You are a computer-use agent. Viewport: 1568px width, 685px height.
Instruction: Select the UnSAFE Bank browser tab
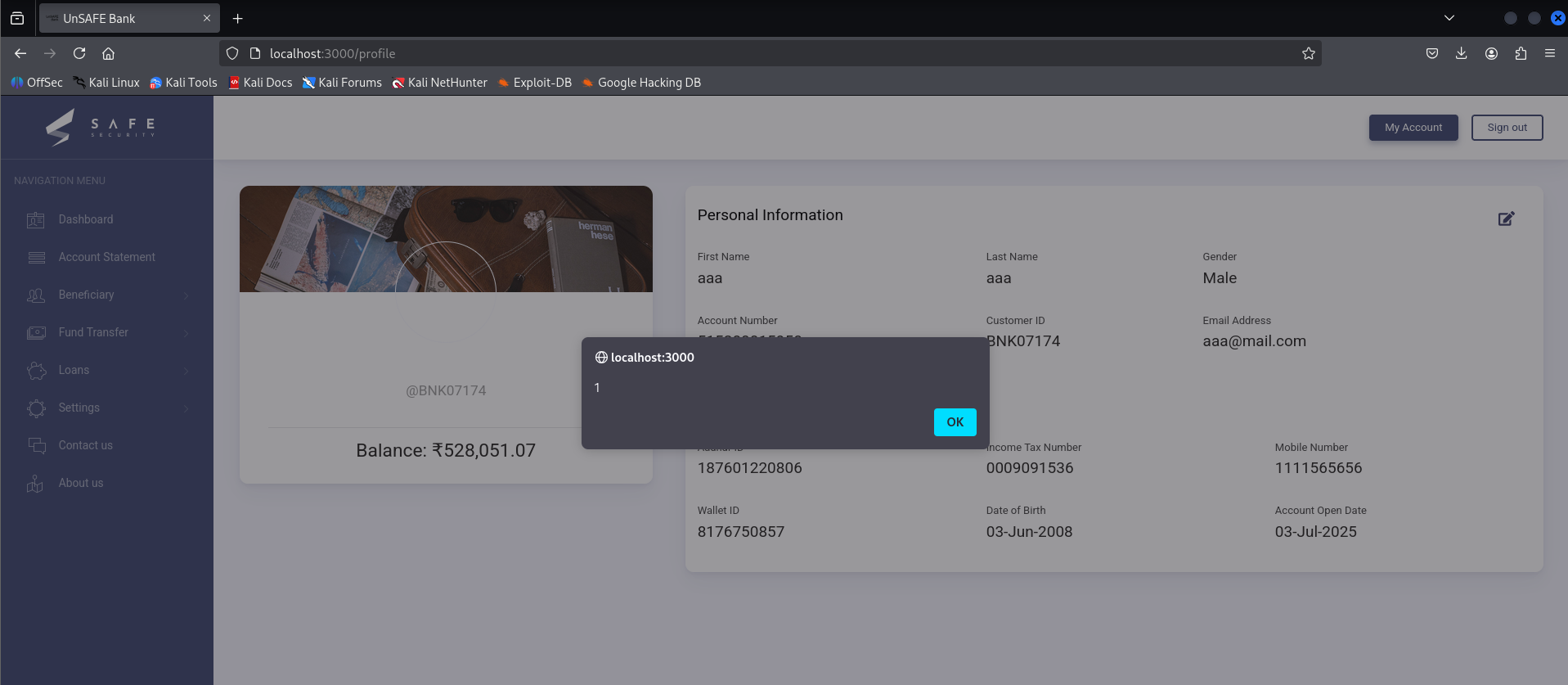click(123, 18)
